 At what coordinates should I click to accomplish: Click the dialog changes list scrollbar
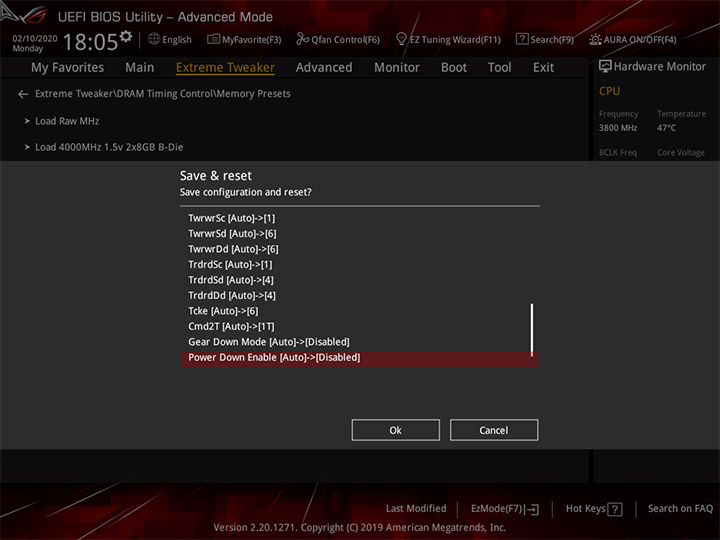[x=532, y=330]
